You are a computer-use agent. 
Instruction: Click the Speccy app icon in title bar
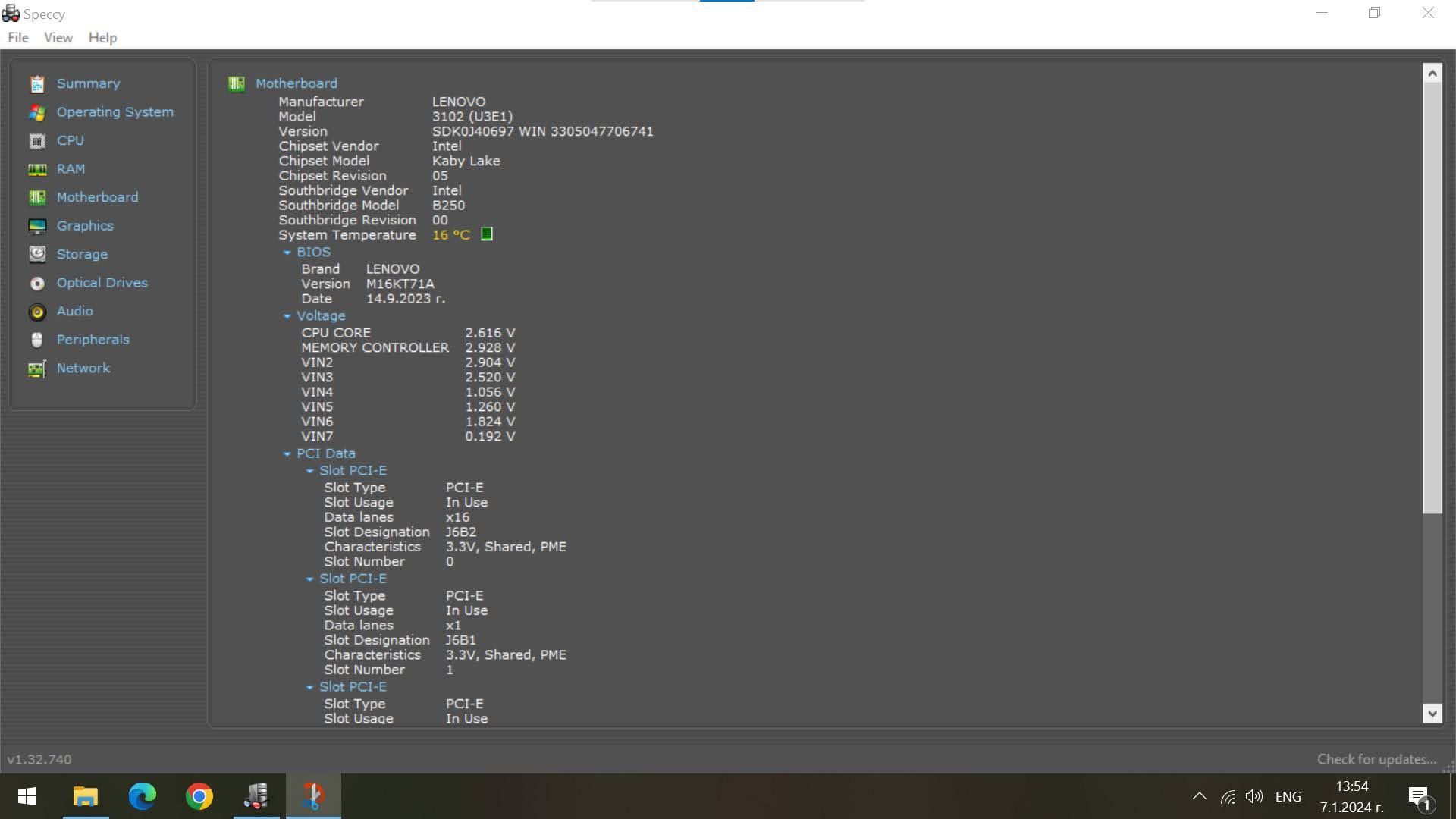[x=11, y=13]
